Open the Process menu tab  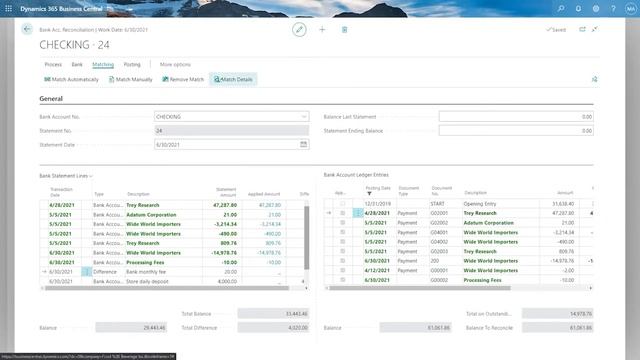point(53,64)
